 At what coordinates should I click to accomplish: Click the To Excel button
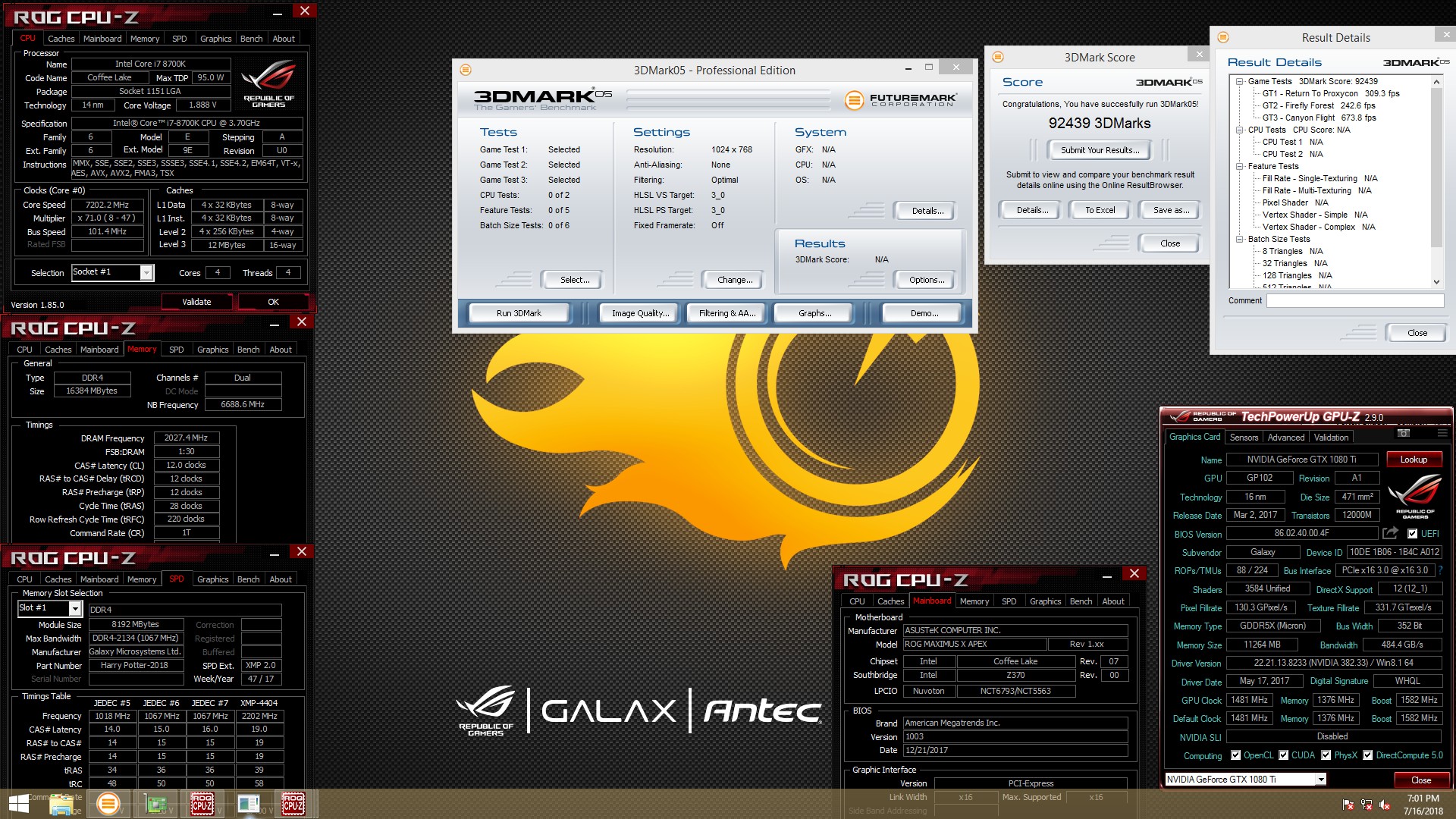click(x=1100, y=210)
